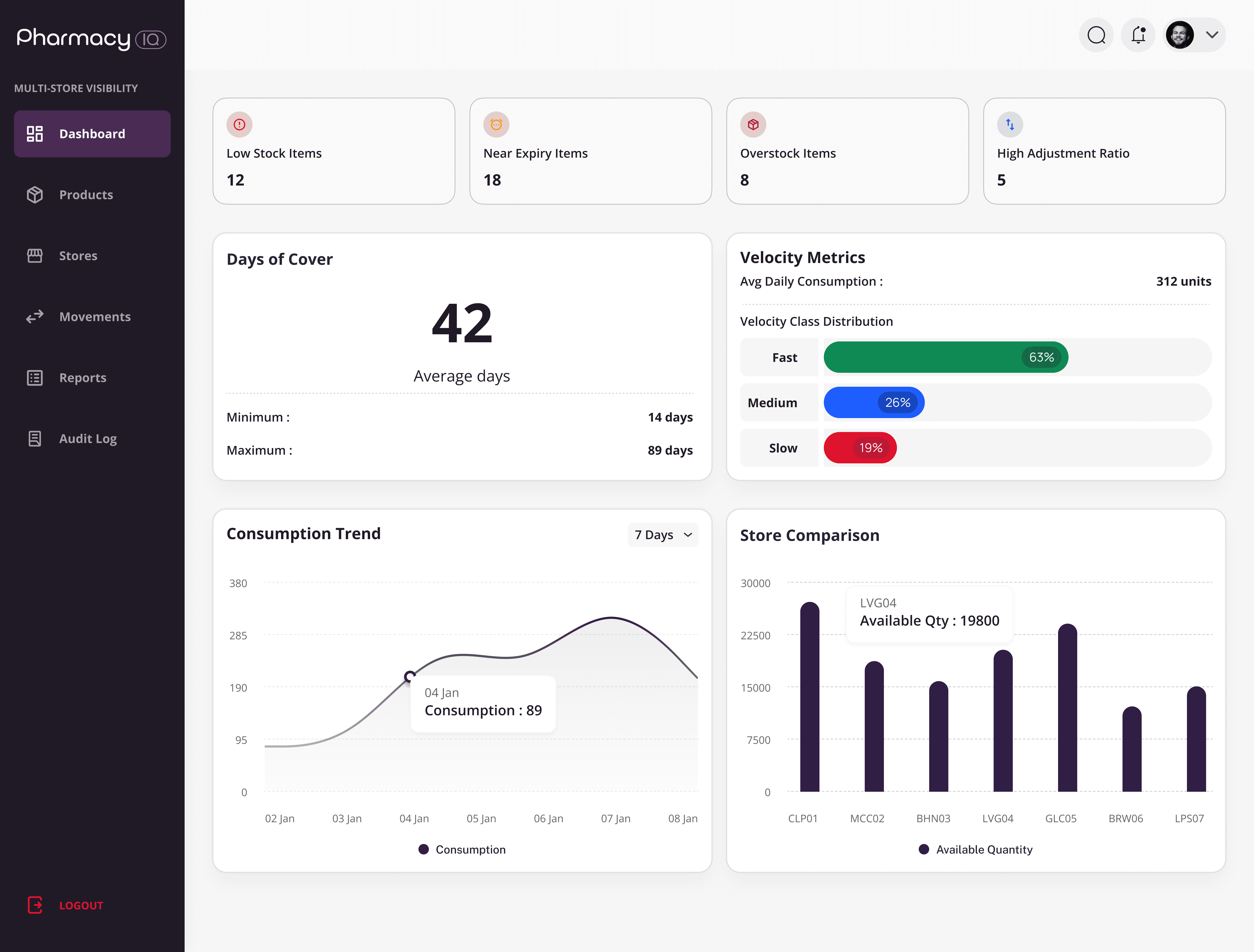Select the Dashboard sidebar item
The height and width of the screenshot is (952, 1254).
pos(92,134)
